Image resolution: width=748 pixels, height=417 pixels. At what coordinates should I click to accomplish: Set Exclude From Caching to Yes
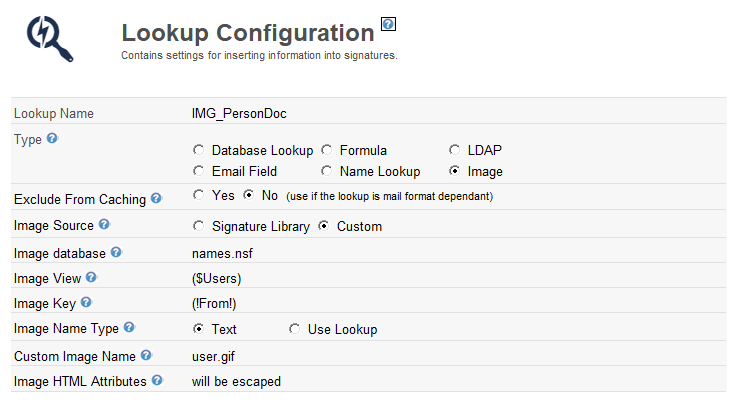point(198,195)
